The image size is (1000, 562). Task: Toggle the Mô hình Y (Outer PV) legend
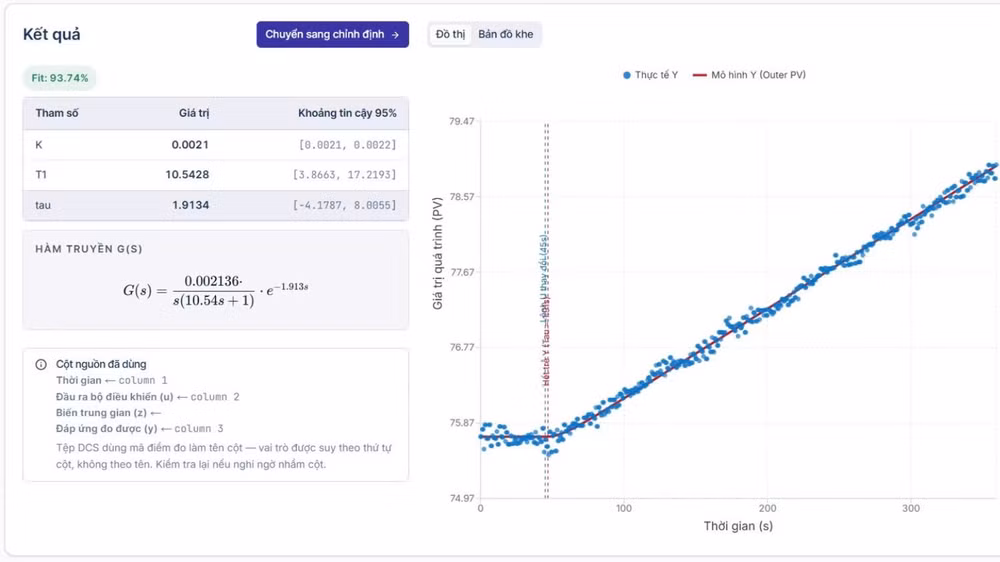(749, 75)
